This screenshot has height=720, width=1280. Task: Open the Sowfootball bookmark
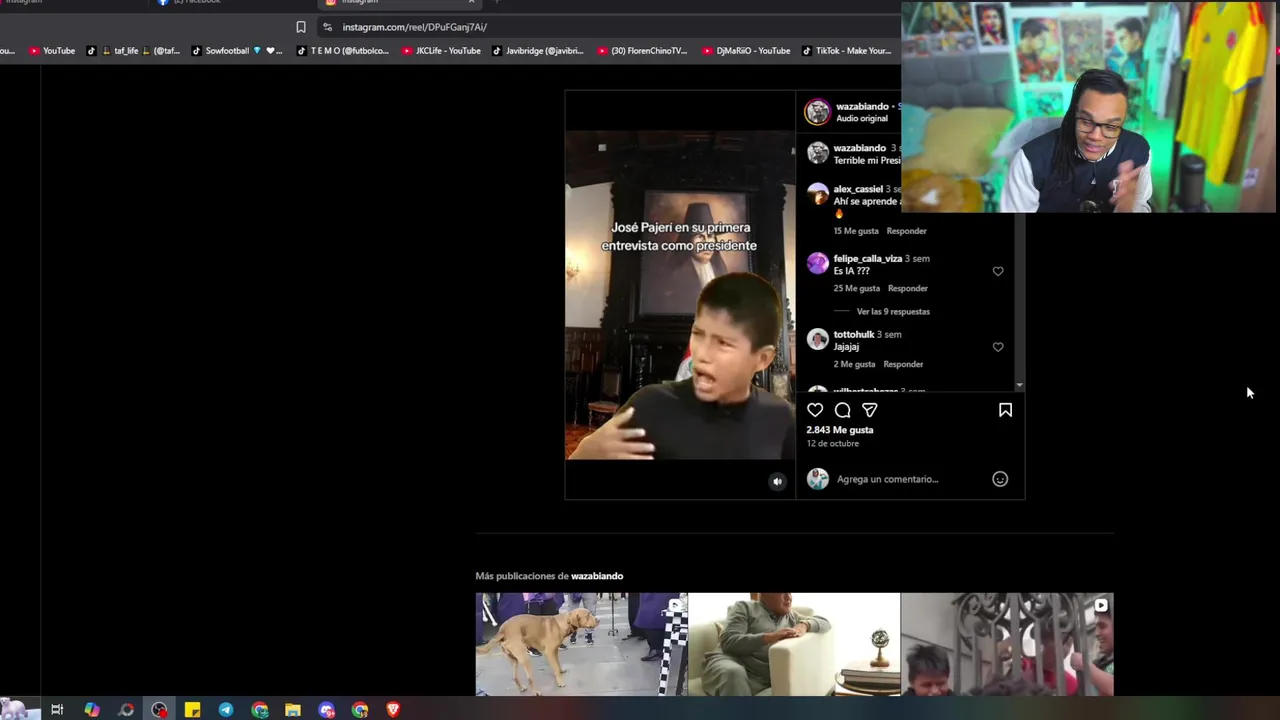point(237,51)
